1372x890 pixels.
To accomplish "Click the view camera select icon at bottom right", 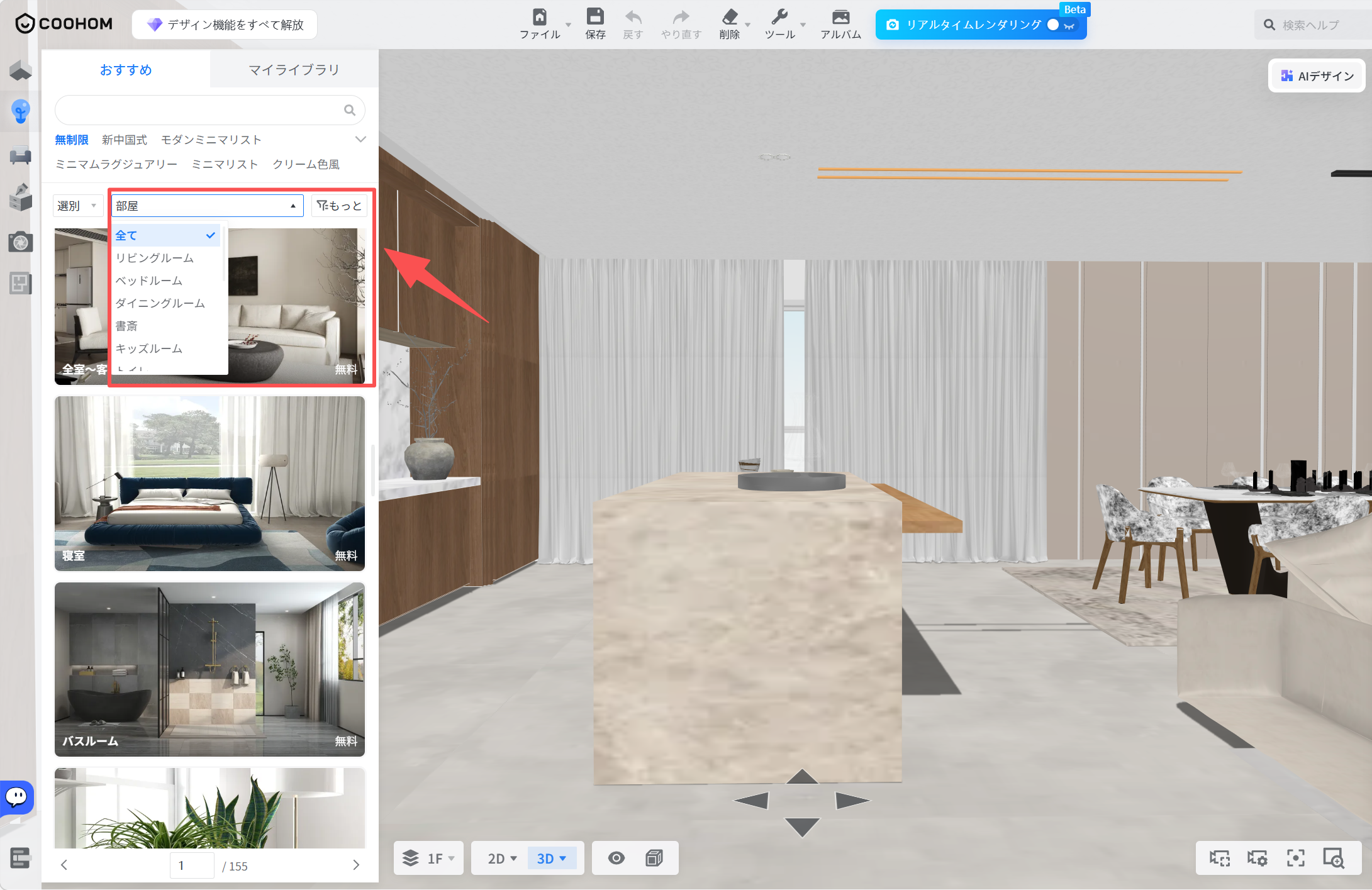I will click(1220, 858).
